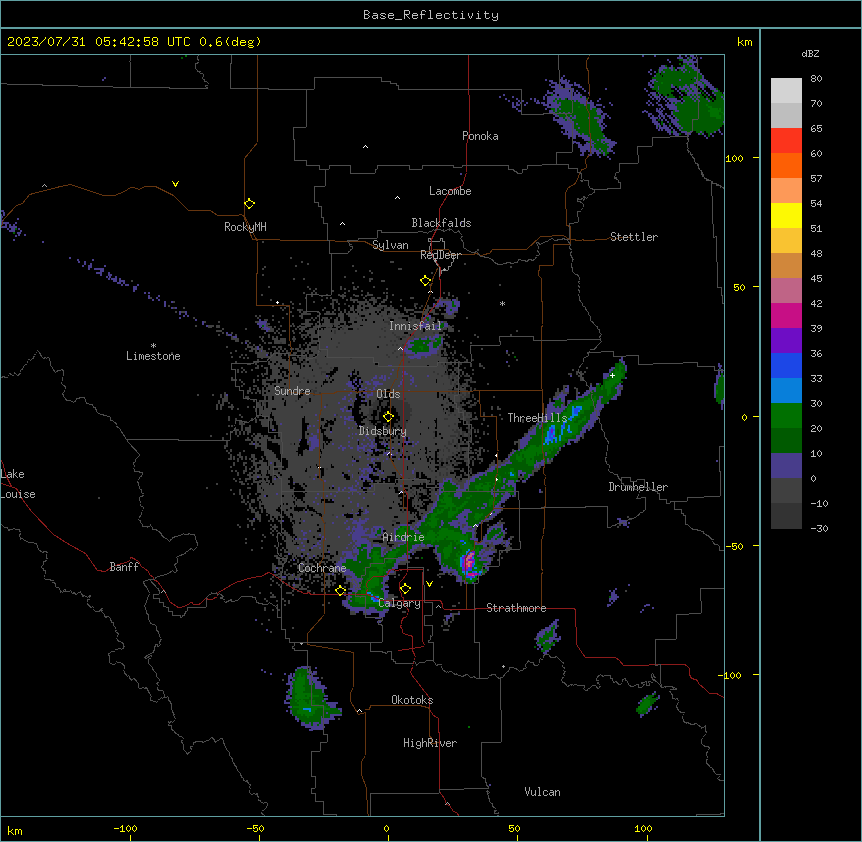Screen dimensions: 862x842
Task: Pick the white-grey swatch below 80
Action: tap(786, 91)
